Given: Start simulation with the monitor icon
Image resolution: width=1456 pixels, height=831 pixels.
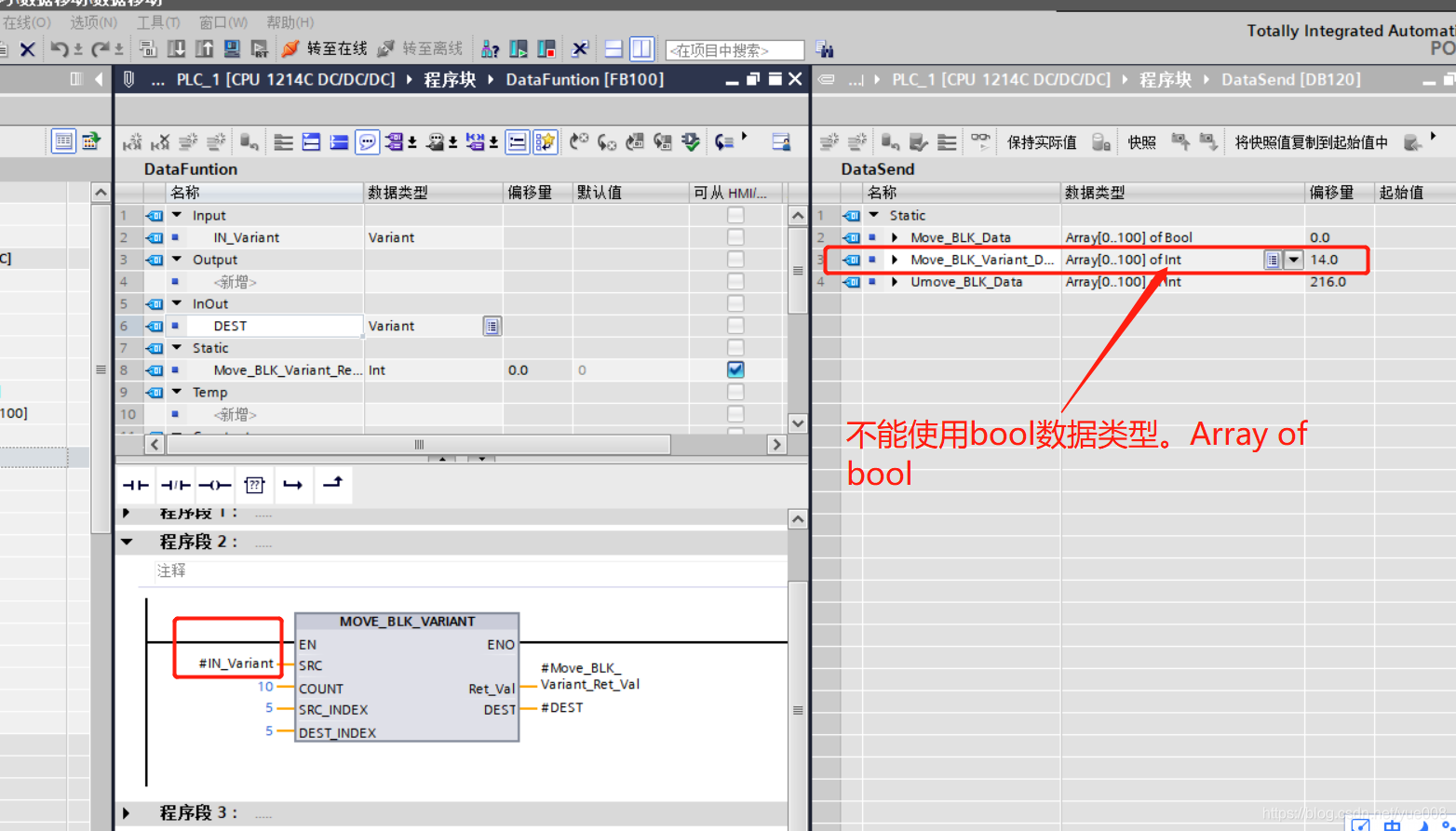Looking at the screenshot, I should click(x=233, y=49).
